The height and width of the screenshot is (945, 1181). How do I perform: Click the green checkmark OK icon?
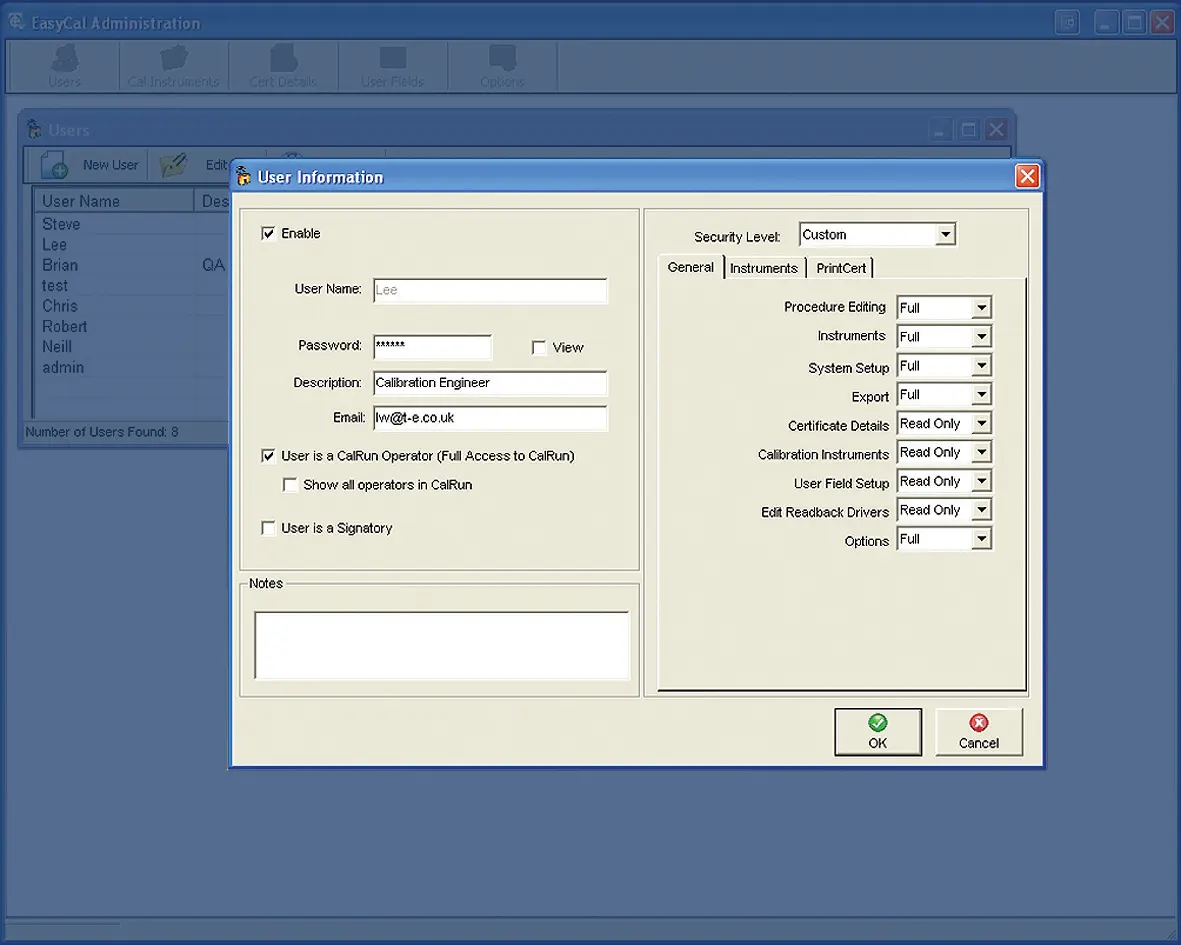pyautogui.click(x=877, y=722)
